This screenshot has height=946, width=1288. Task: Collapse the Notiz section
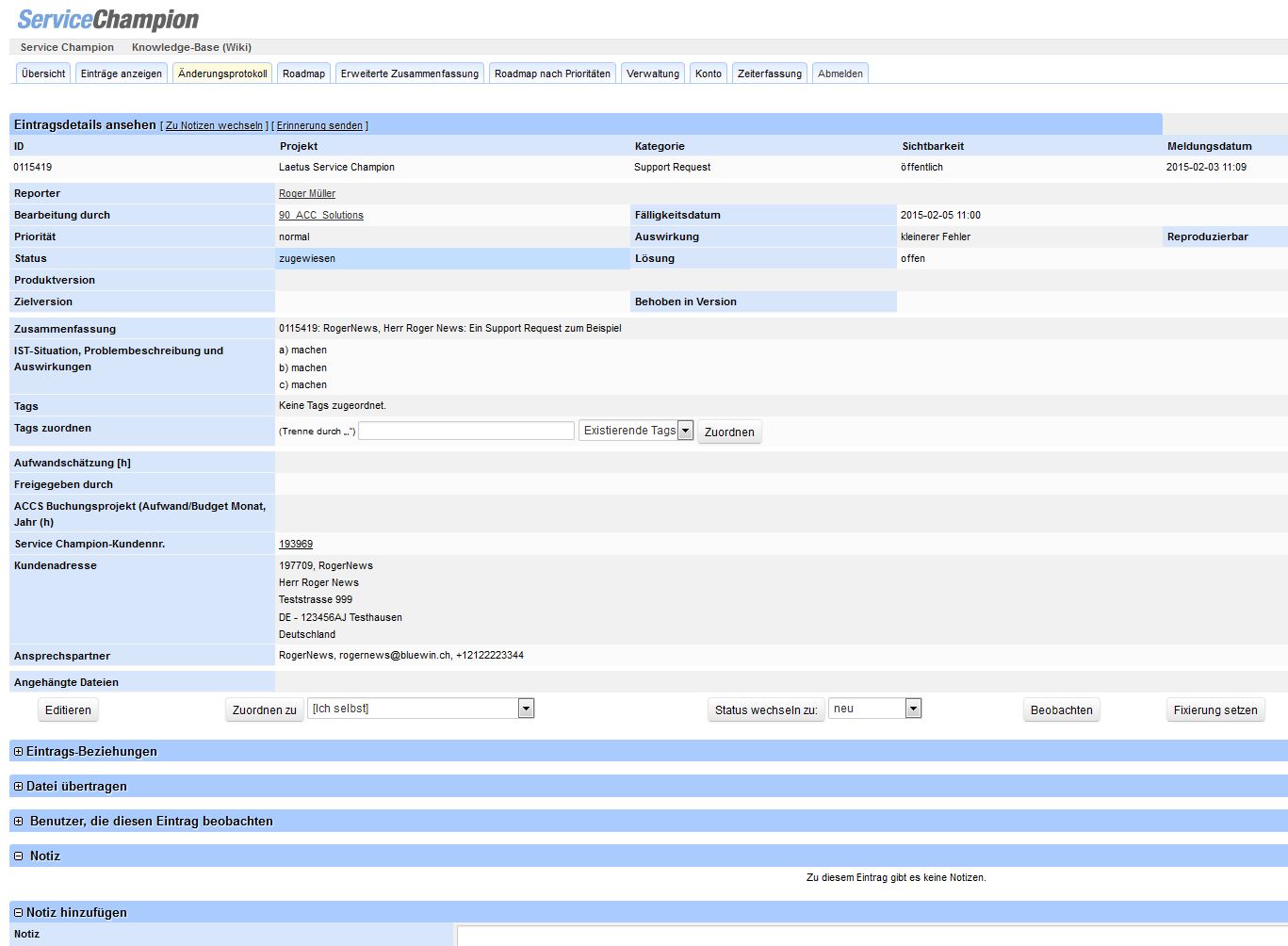coord(18,856)
